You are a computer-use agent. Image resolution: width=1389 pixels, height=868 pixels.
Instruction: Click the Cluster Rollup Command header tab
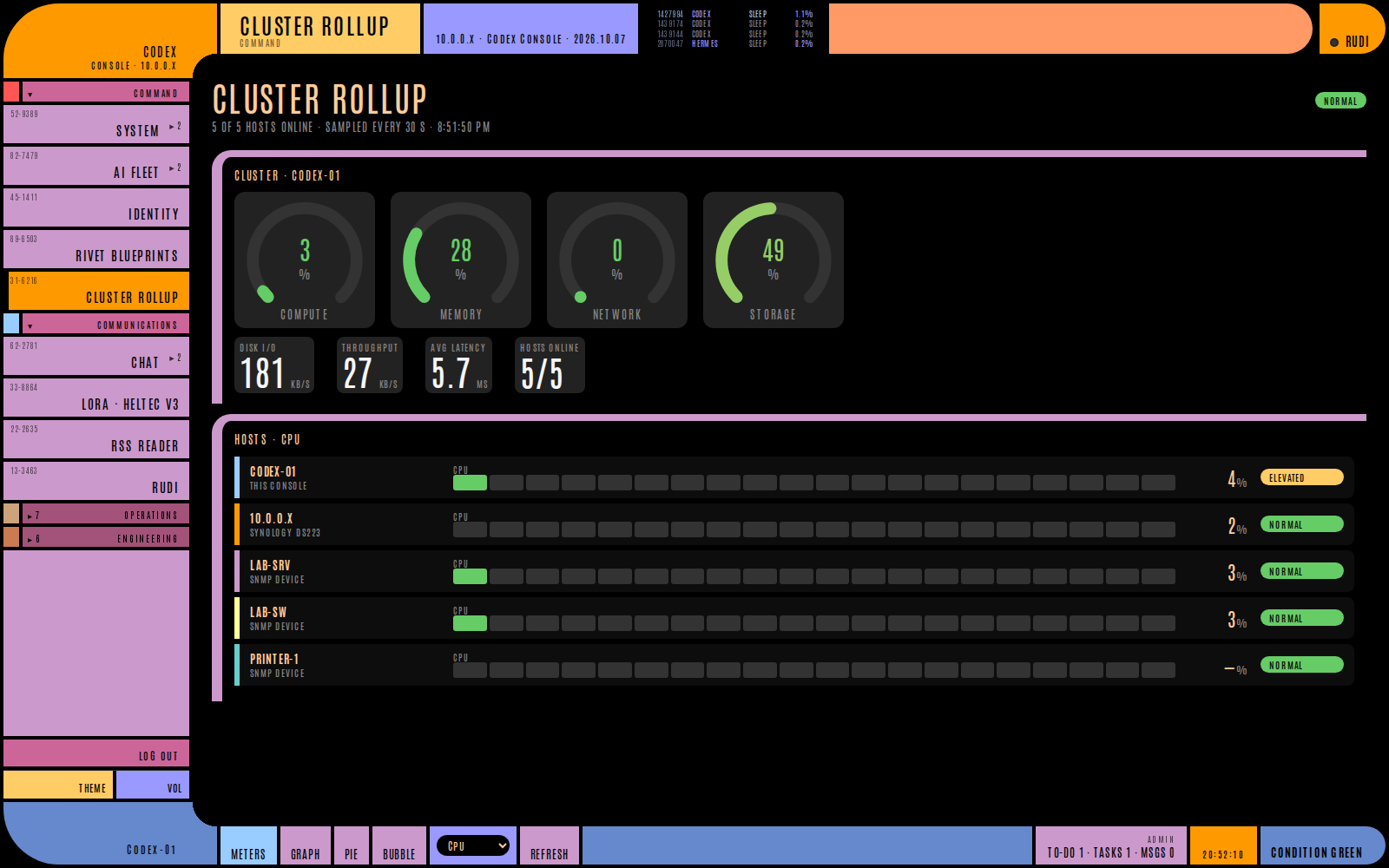pos(320,29)
